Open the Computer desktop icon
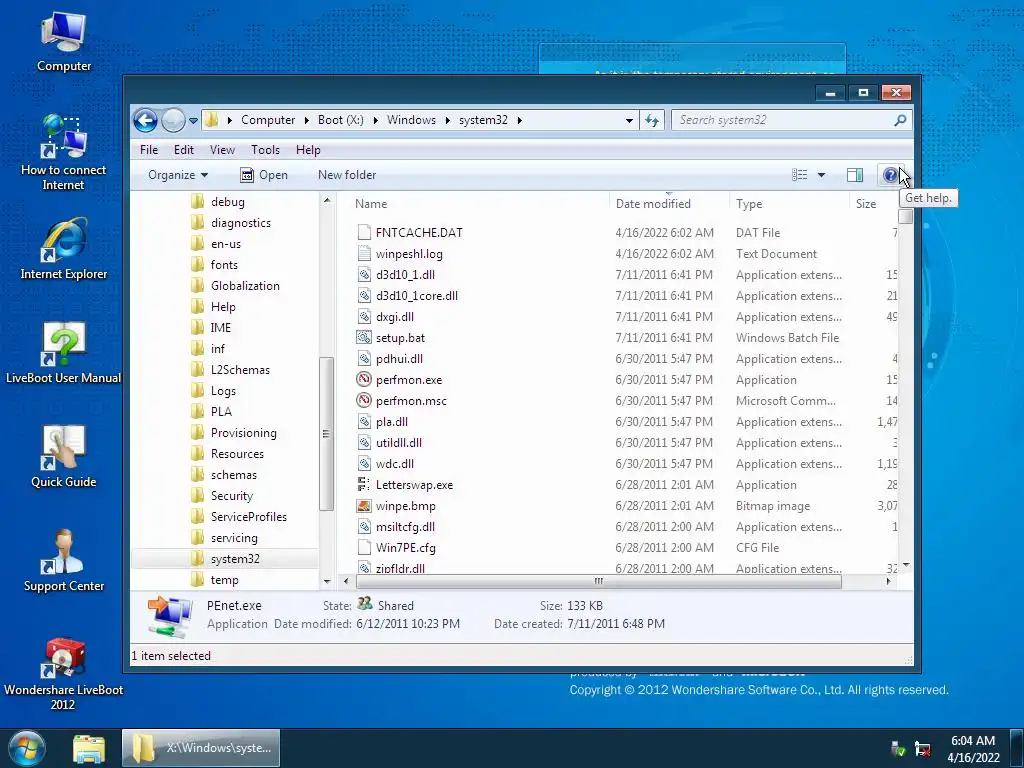This screenshot has width=1024, height=768. click(63, 42)
